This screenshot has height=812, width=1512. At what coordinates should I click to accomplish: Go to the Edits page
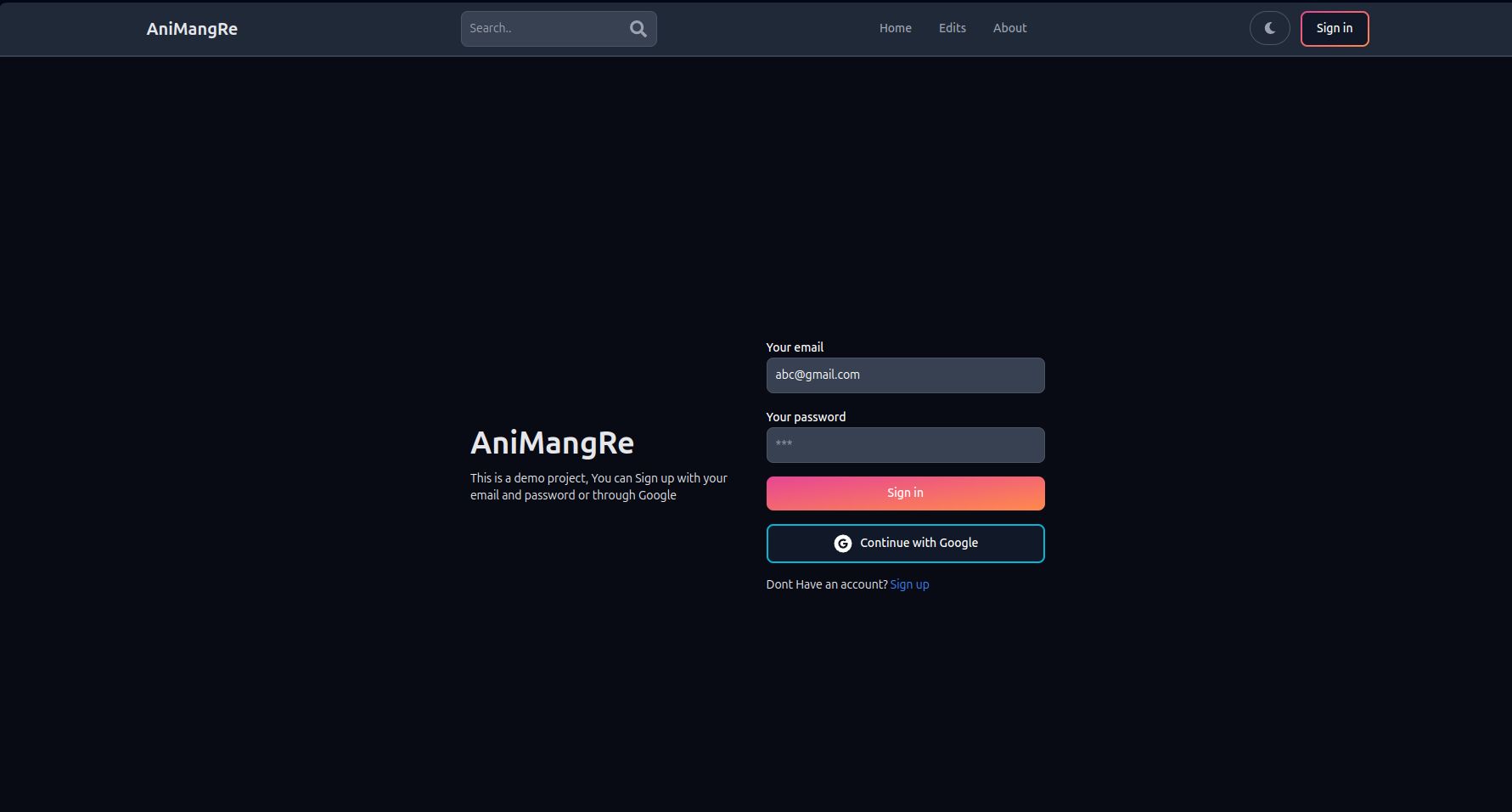952,28
